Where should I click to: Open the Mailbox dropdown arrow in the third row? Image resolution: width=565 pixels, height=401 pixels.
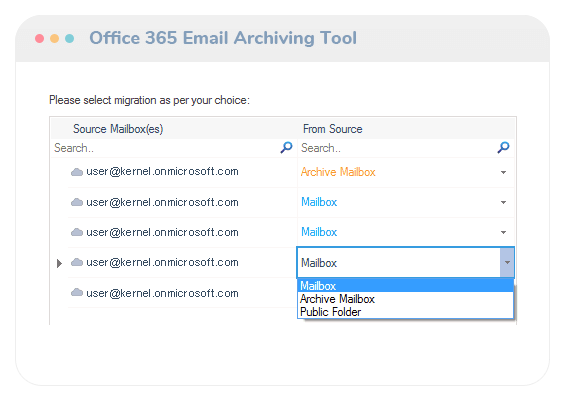(503, 232)
